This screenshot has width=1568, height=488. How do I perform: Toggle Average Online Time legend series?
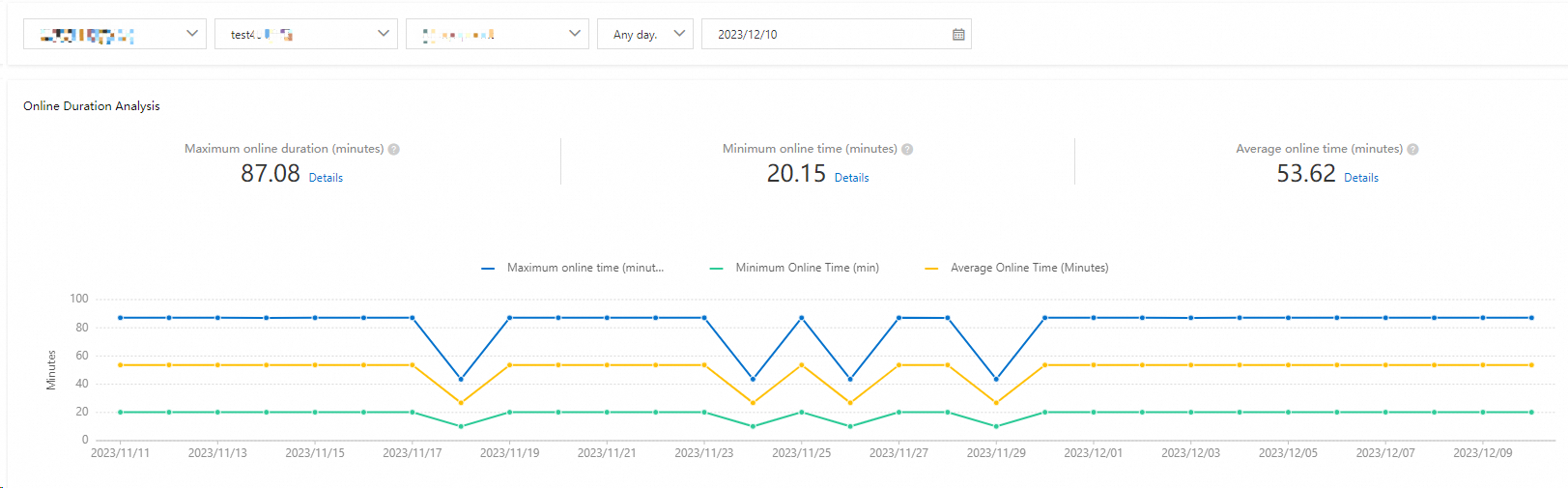(x=1029, y=269)
